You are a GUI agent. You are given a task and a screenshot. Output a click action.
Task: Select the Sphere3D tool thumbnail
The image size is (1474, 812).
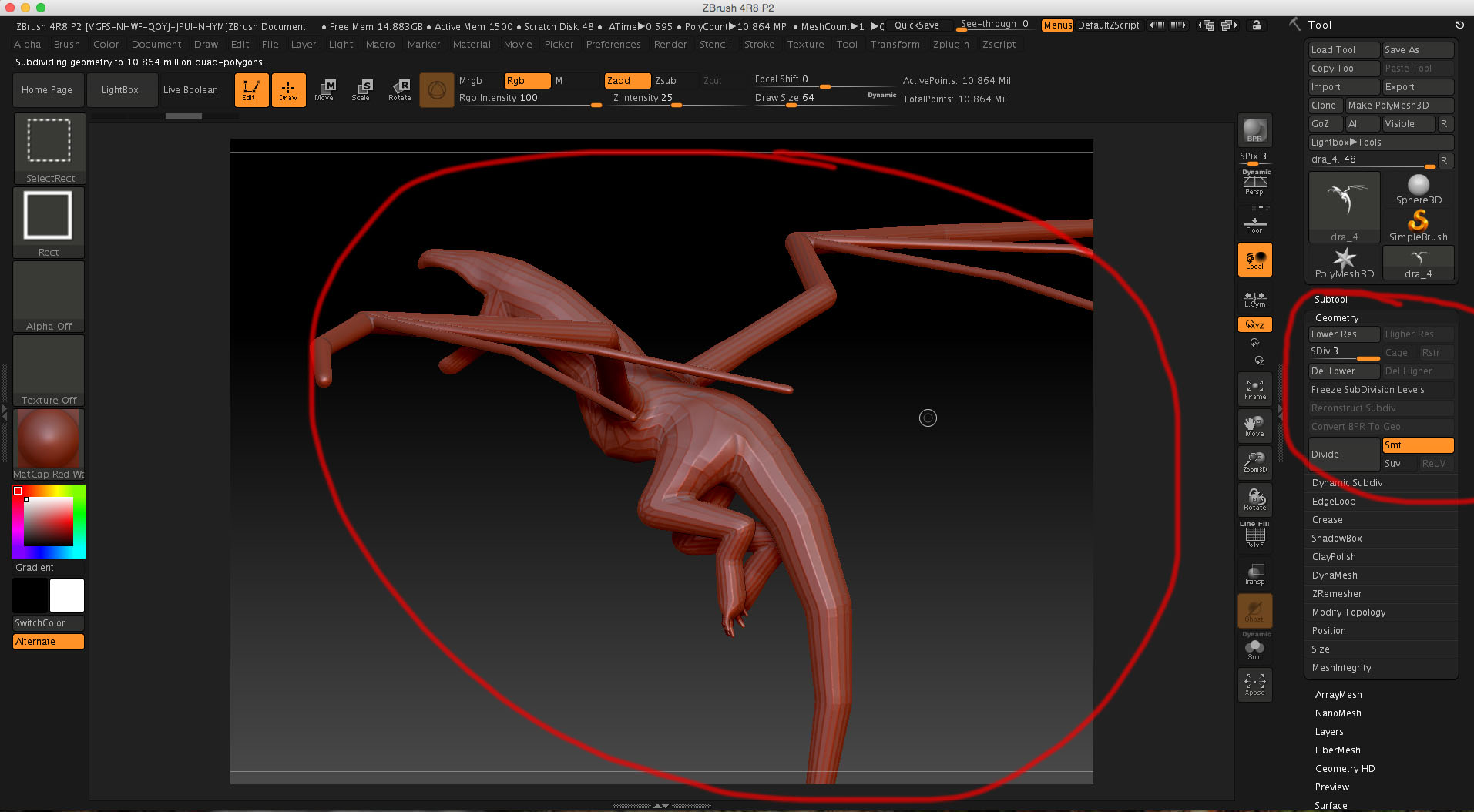1418,189
